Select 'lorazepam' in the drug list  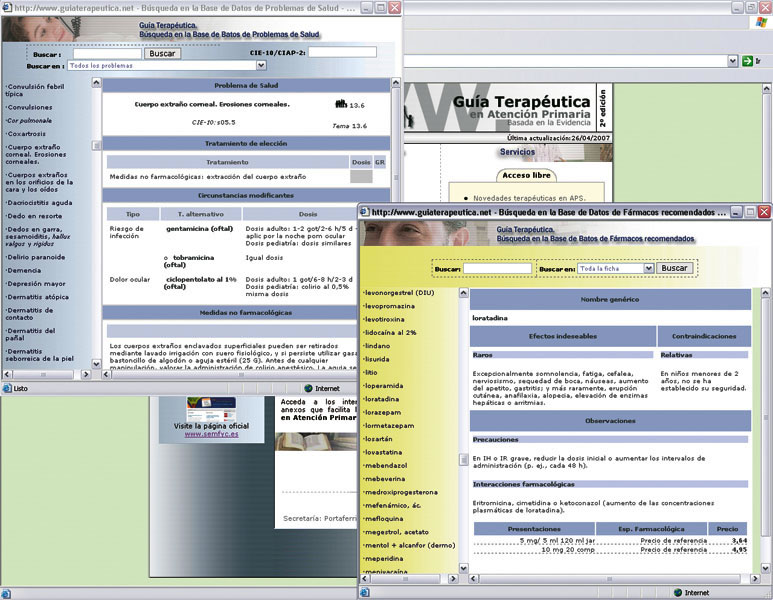pyautogui.click(x=382, y=413)
